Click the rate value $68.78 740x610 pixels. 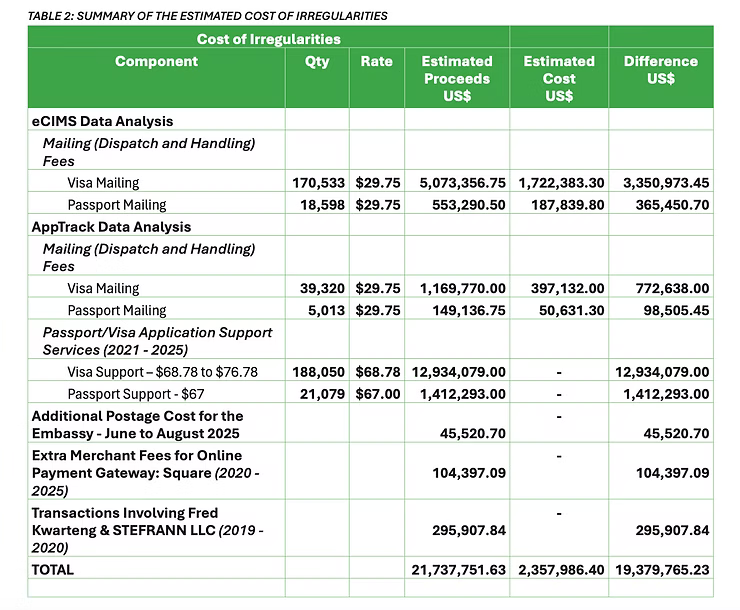point(378,372)
